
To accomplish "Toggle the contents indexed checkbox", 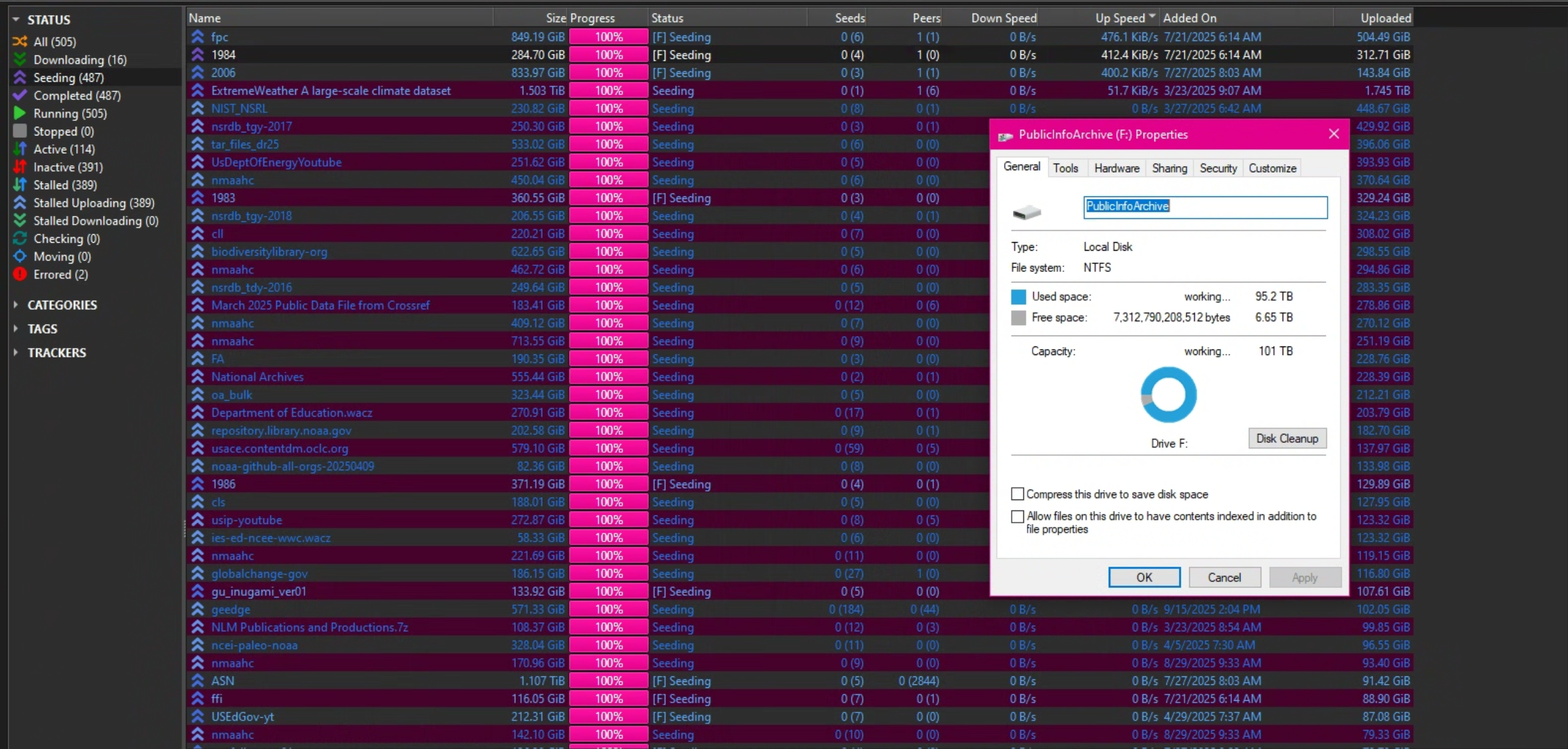I will [1017, 517].
